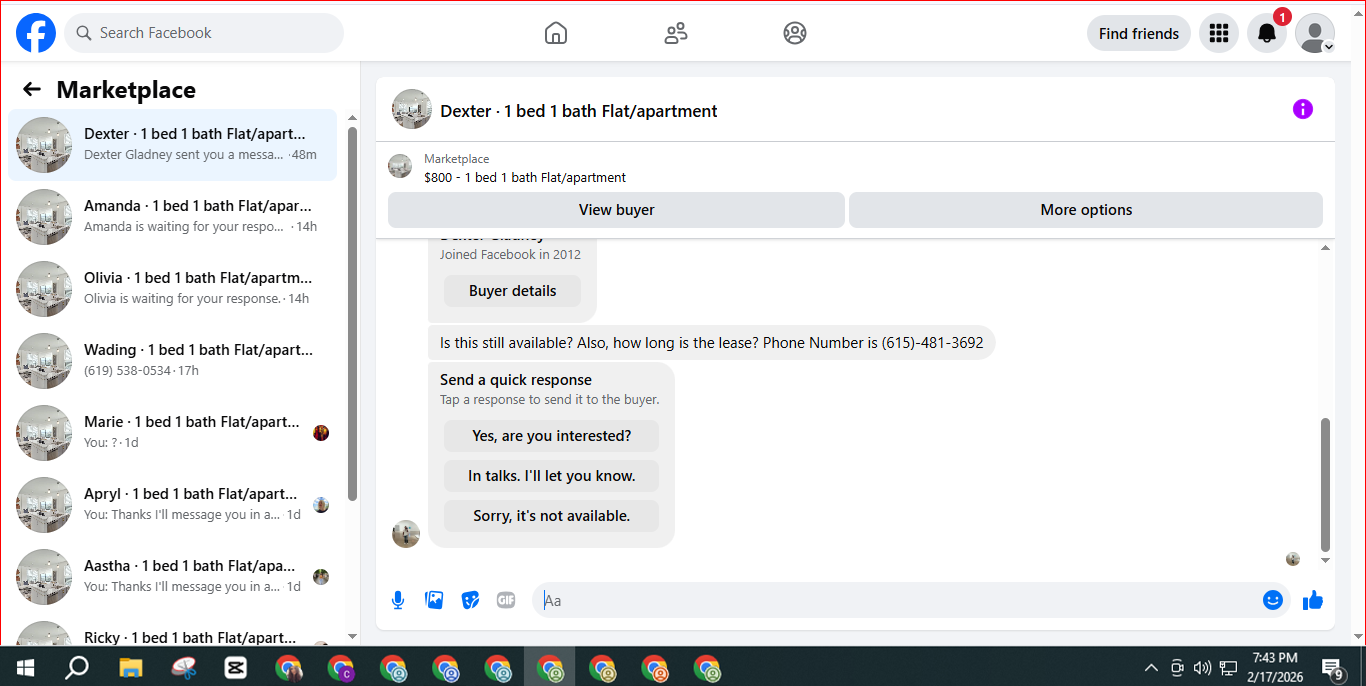Click the sender avatar beside quick responses

point(406,534)
